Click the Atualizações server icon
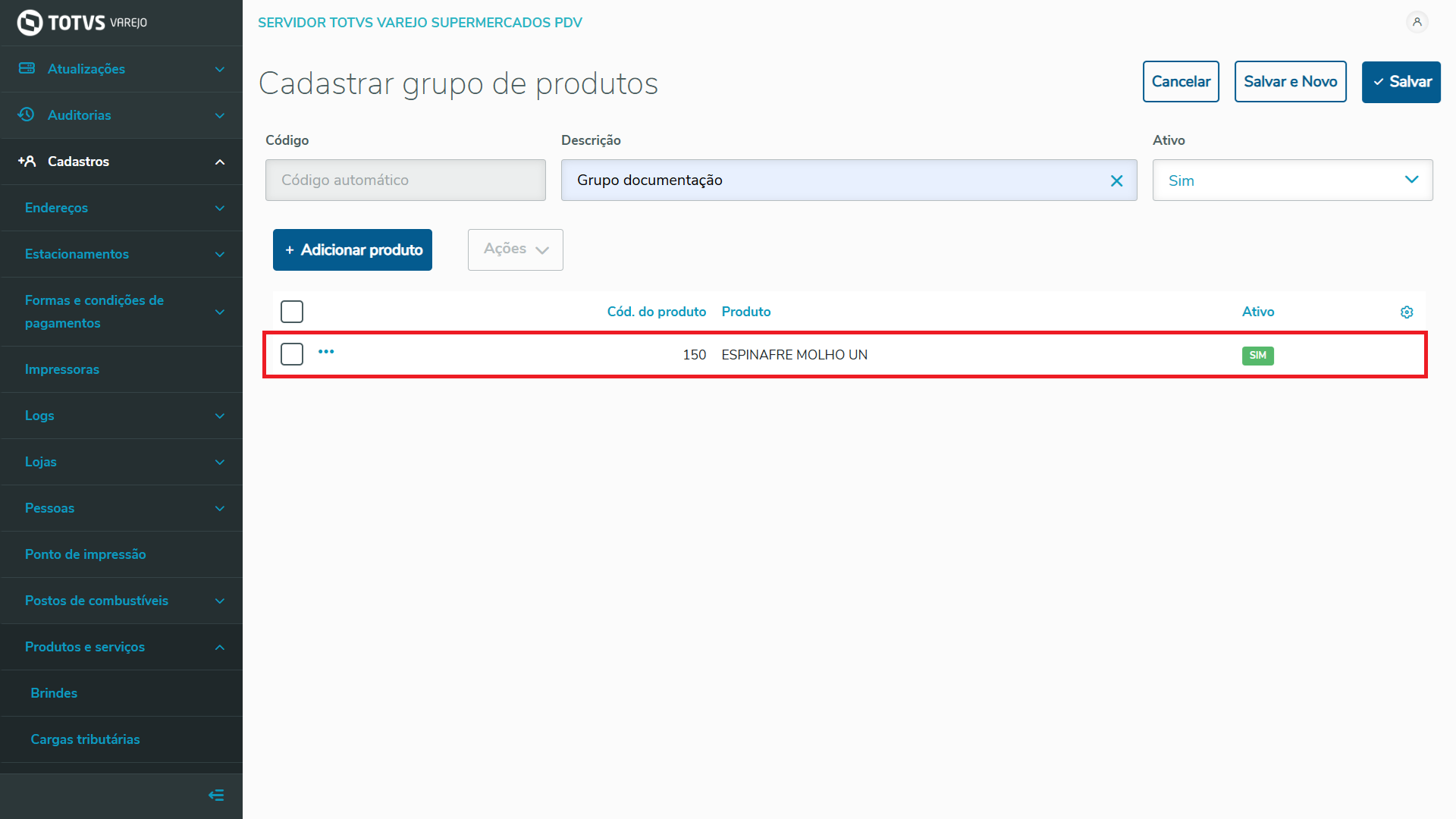 coord(27,68)
